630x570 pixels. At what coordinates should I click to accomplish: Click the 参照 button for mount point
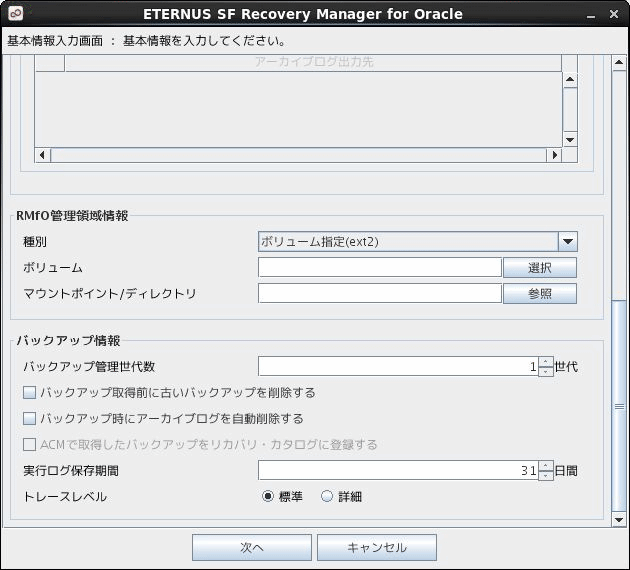540,294
